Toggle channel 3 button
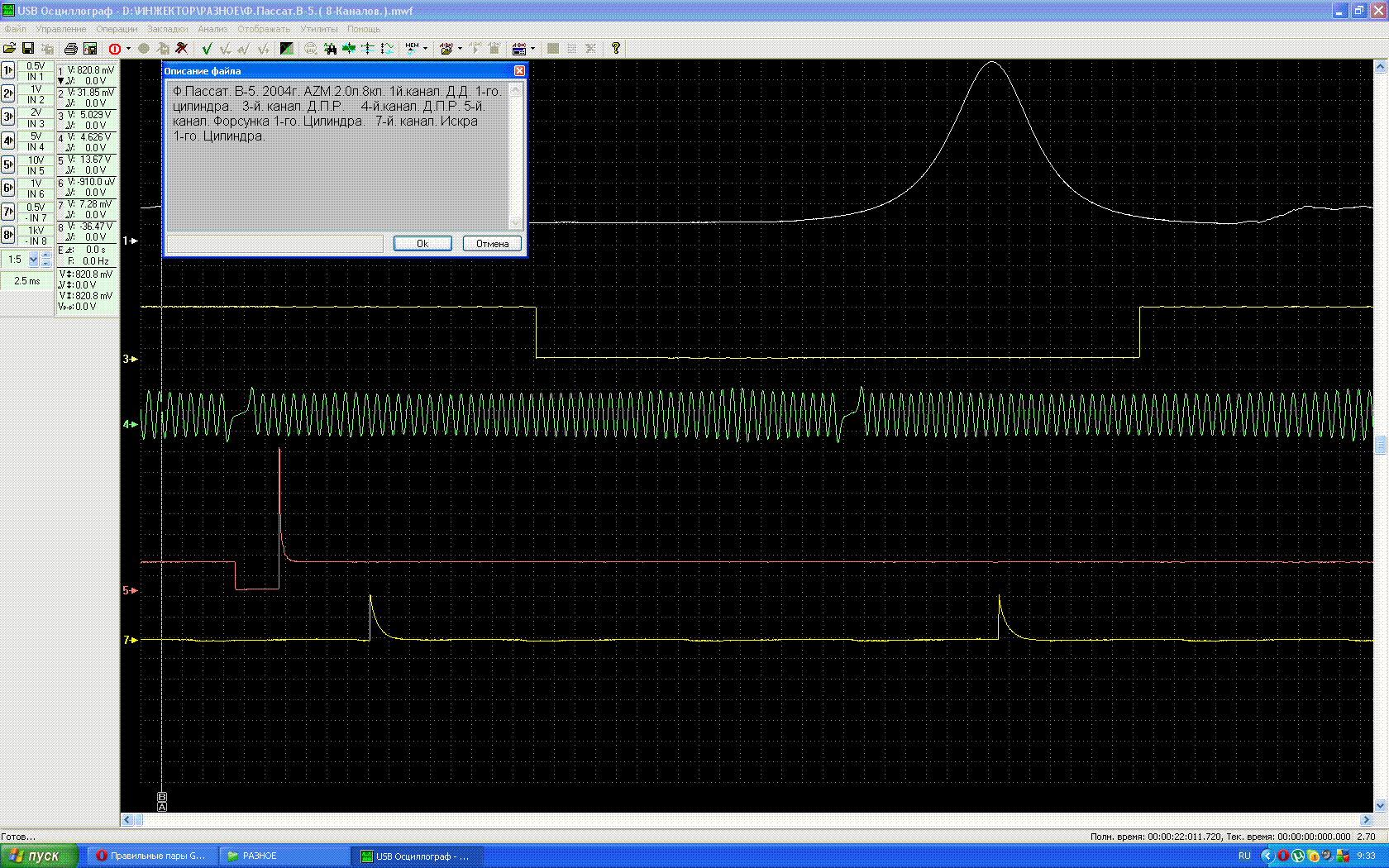 tap(8, 117)
